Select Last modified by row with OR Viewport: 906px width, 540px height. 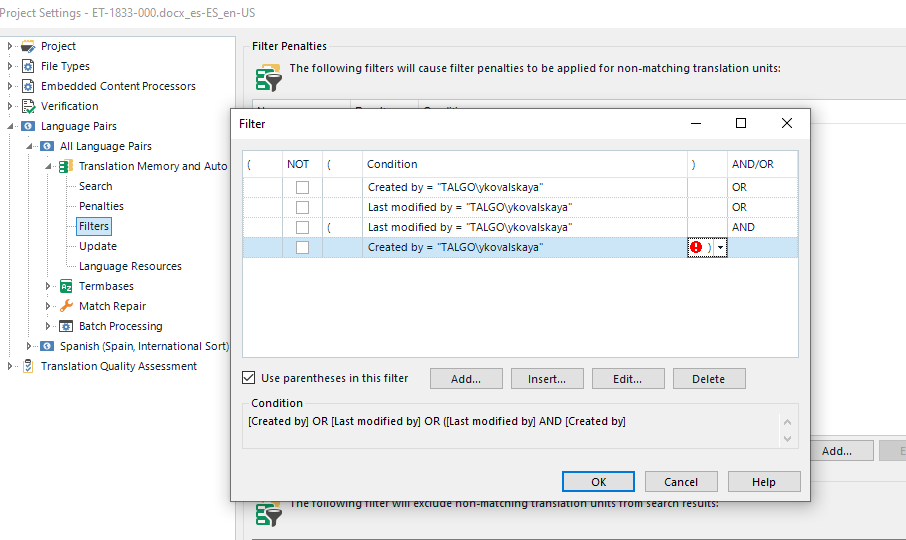tap(525, 207)
